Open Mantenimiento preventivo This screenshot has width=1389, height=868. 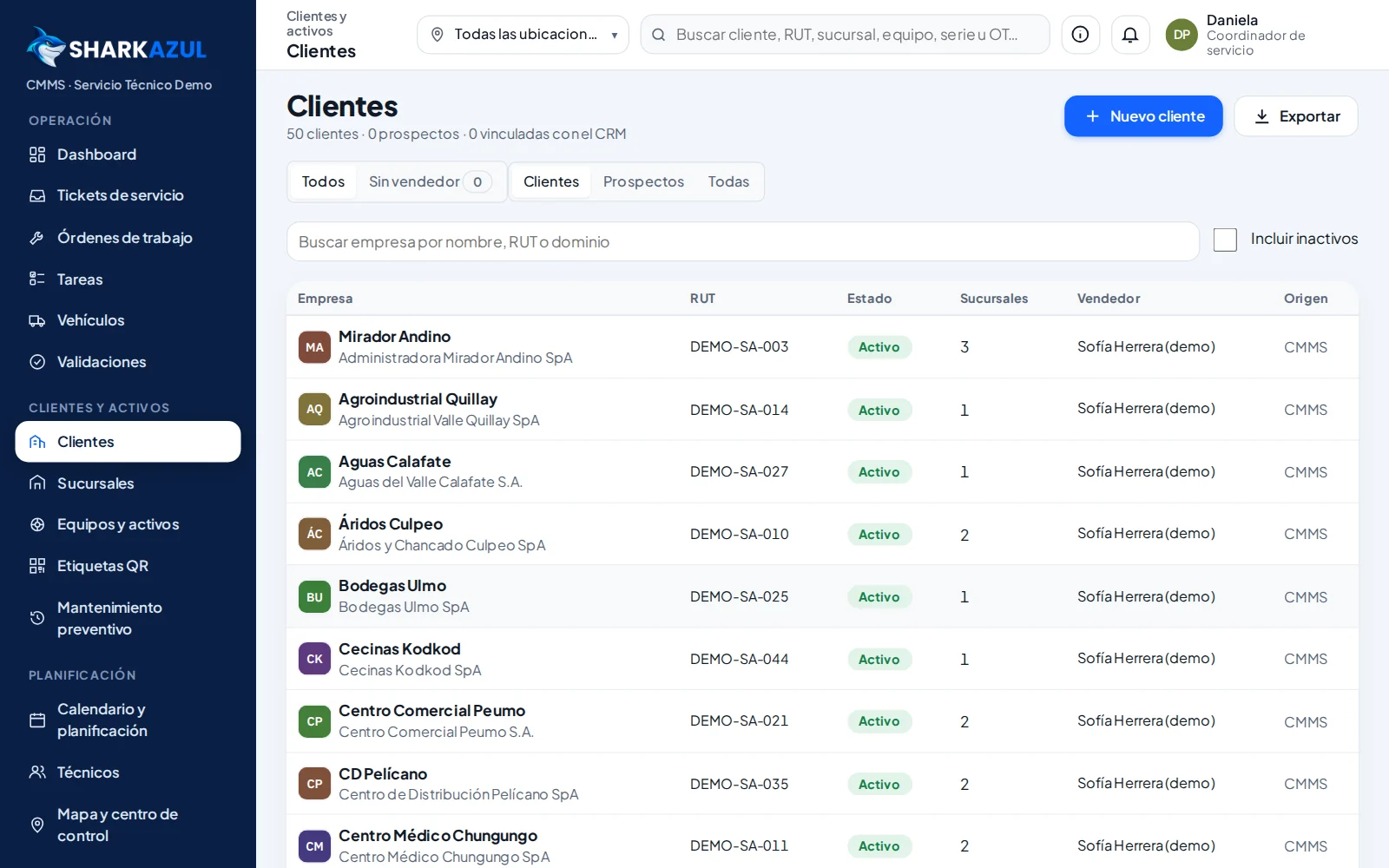(x=128, y=618)
